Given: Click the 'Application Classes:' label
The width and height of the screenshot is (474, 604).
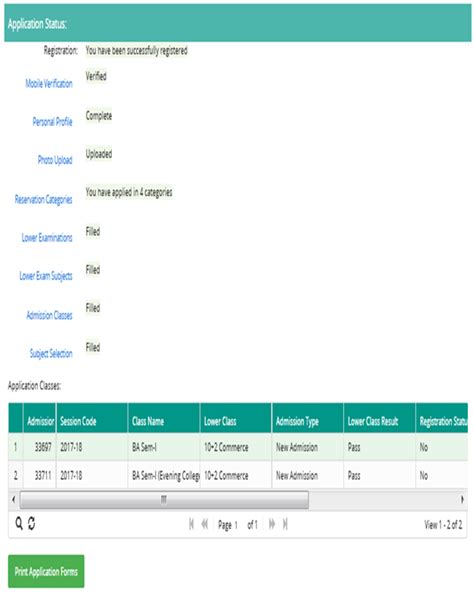Looking at the screenshot, I should [34, 386].
